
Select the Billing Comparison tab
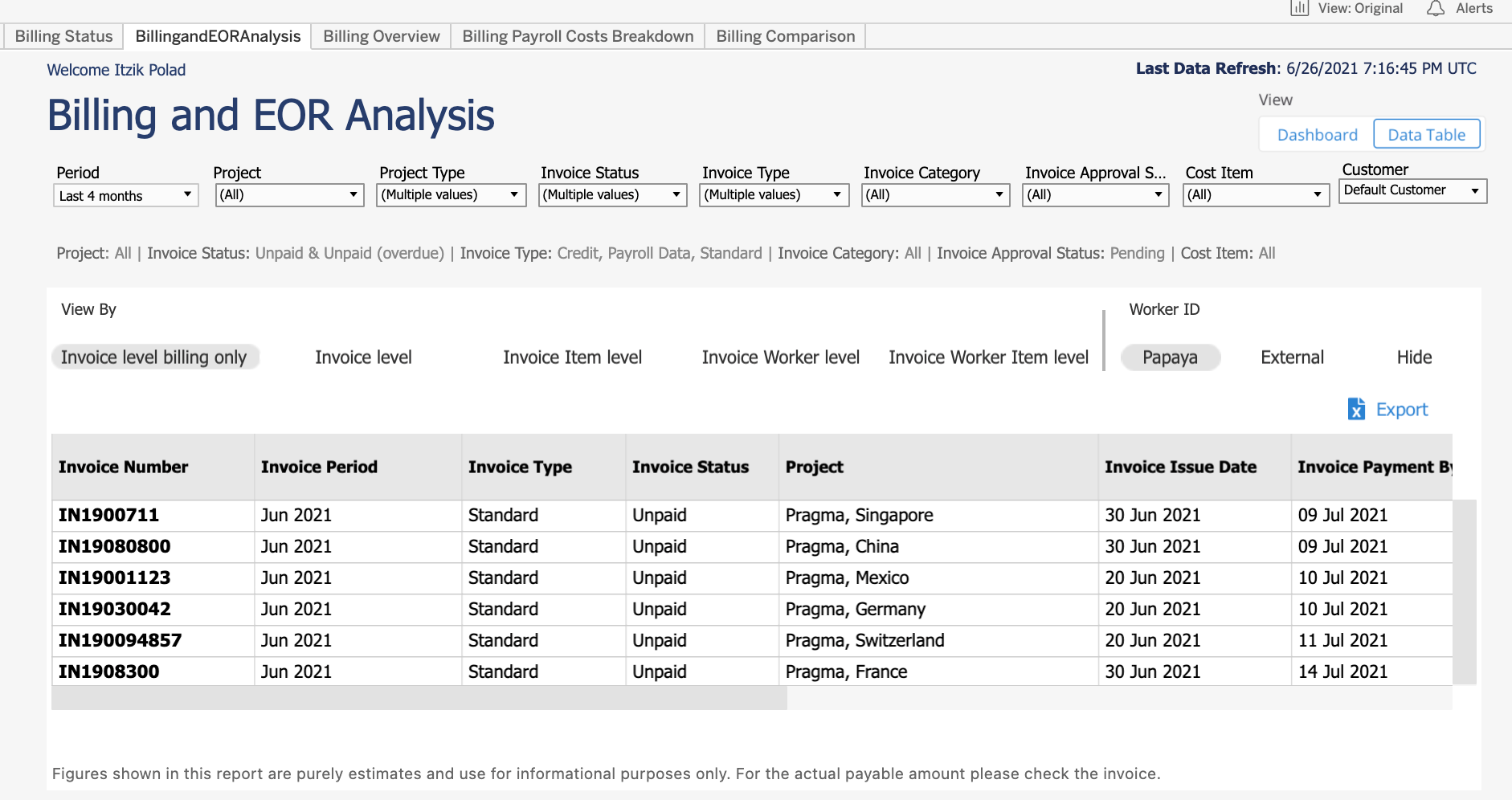pyautogui.click(x=784, y=35)
